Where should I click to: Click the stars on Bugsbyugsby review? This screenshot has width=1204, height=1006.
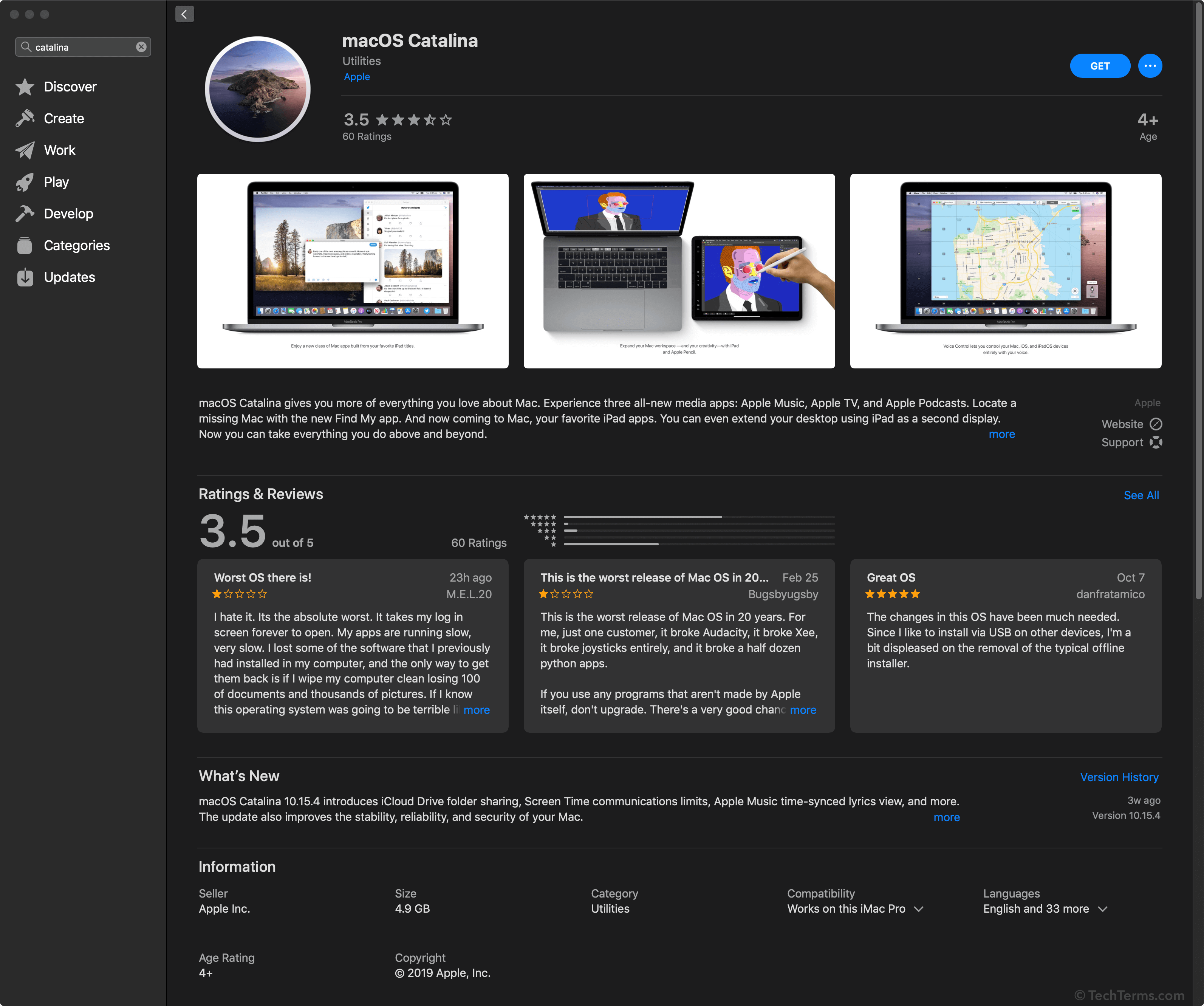tap(566, 594)
